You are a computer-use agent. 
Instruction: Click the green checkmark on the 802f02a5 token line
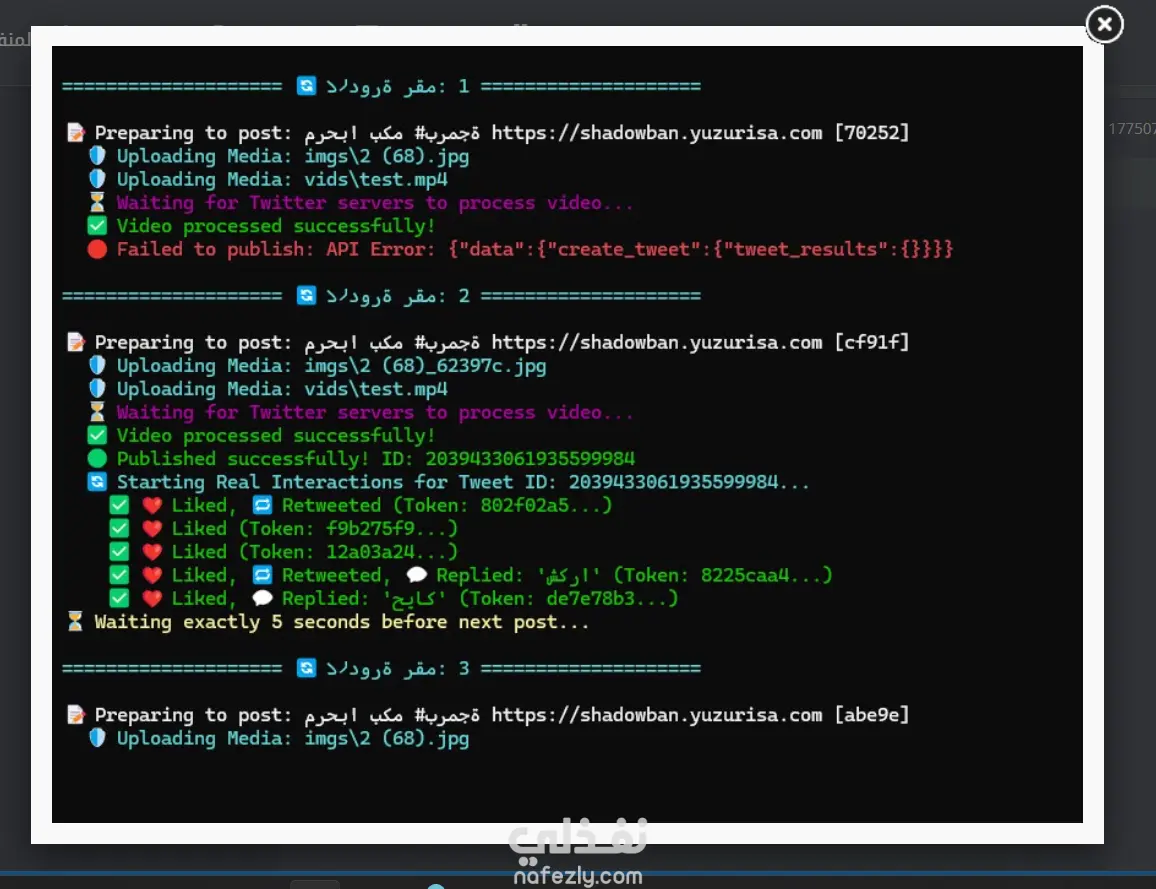pyautogui.click(x=119, y=506)
